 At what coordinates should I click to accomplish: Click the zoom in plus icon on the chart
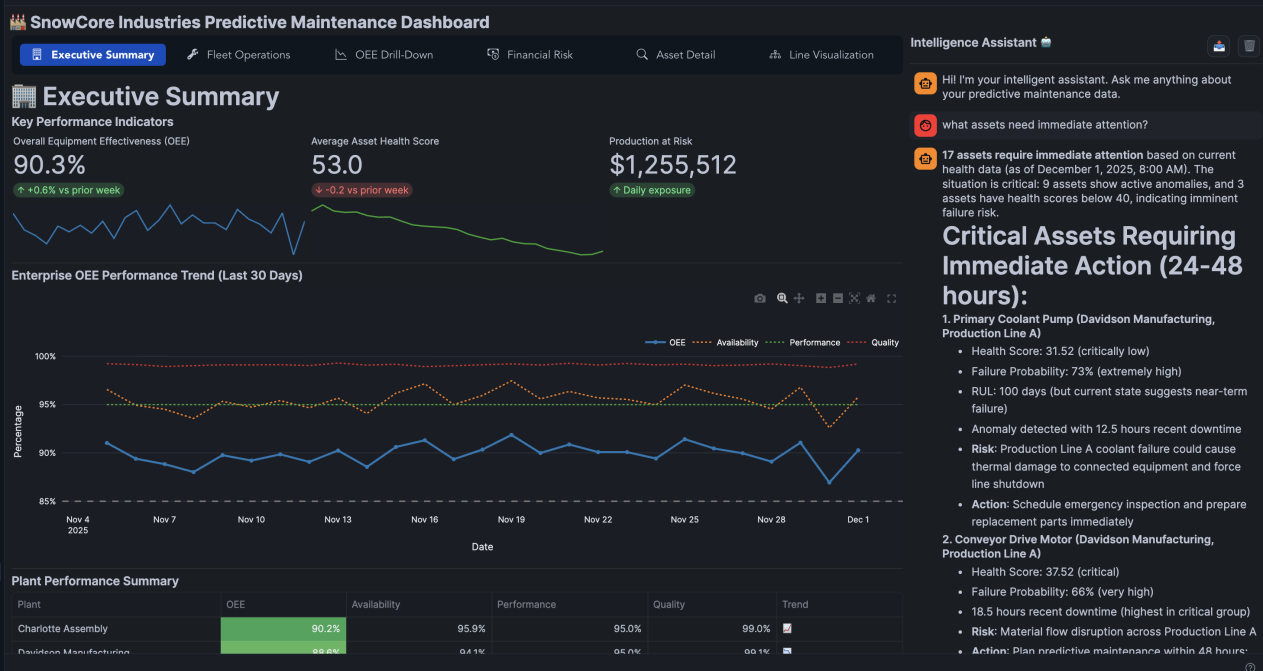click(821, 298)
